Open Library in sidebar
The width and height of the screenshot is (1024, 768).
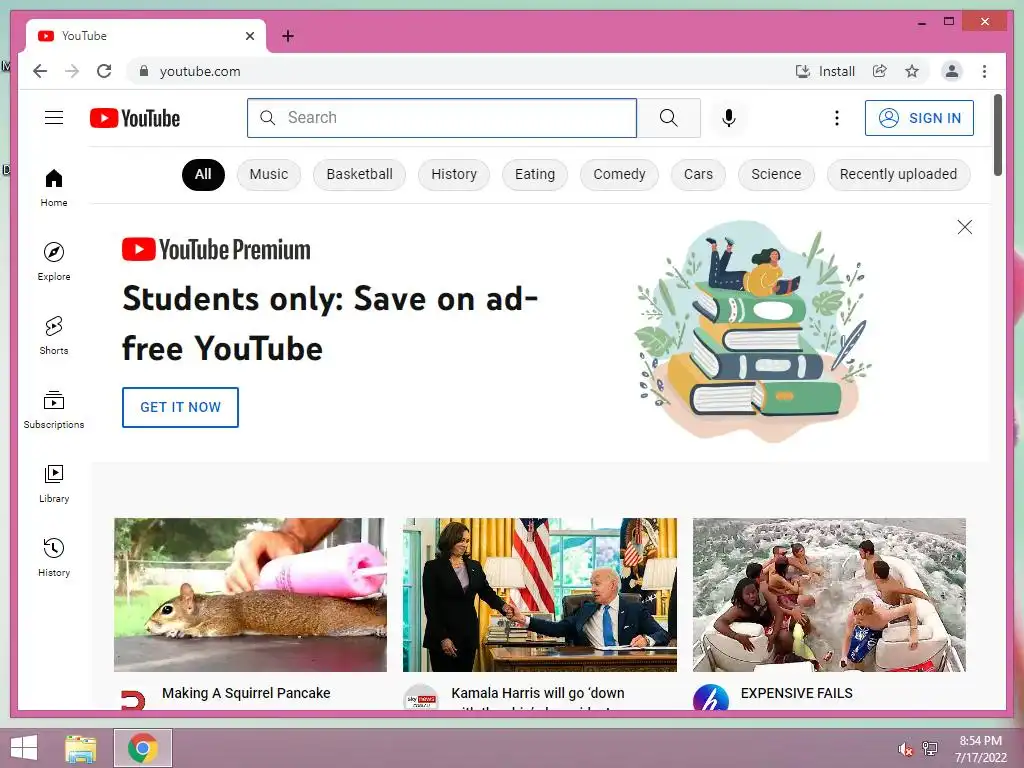[x=54, y=483]
